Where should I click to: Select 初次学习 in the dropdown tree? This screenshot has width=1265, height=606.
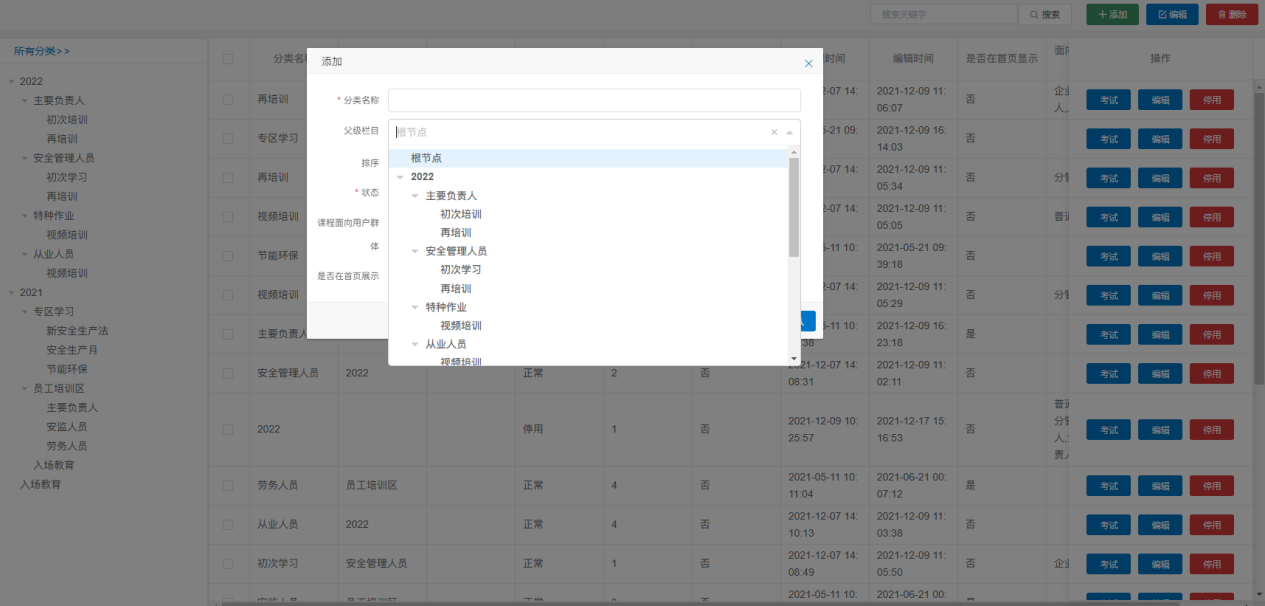coord(461,270)
